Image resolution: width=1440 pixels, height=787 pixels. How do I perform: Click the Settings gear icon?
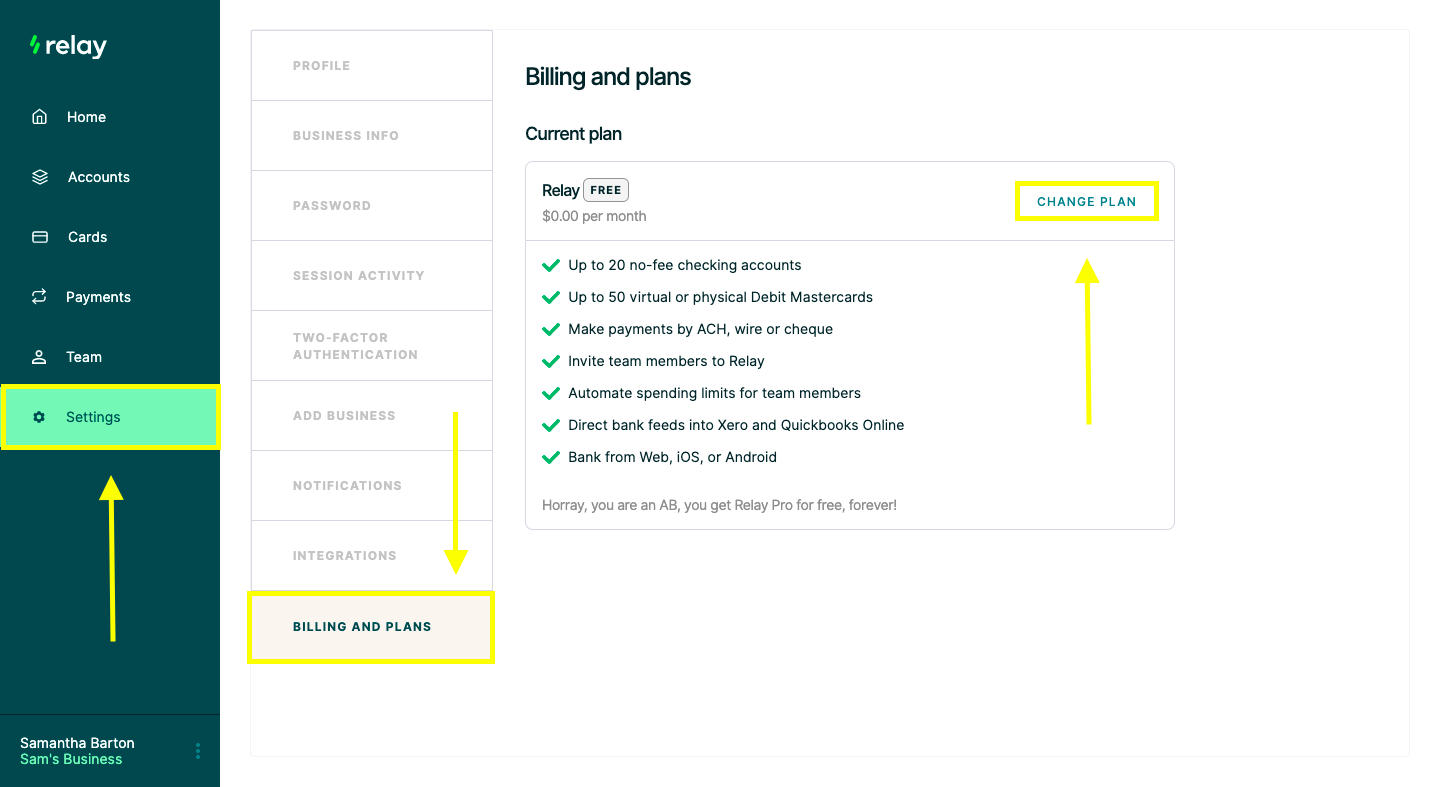(39, 417)
